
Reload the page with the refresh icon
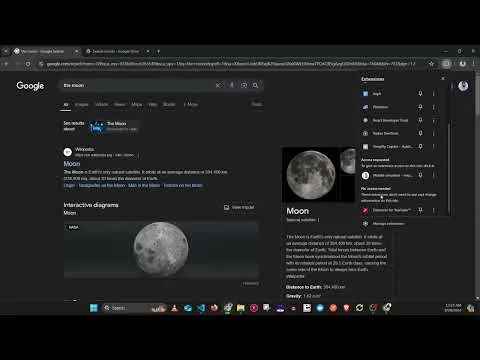(28, 64)
